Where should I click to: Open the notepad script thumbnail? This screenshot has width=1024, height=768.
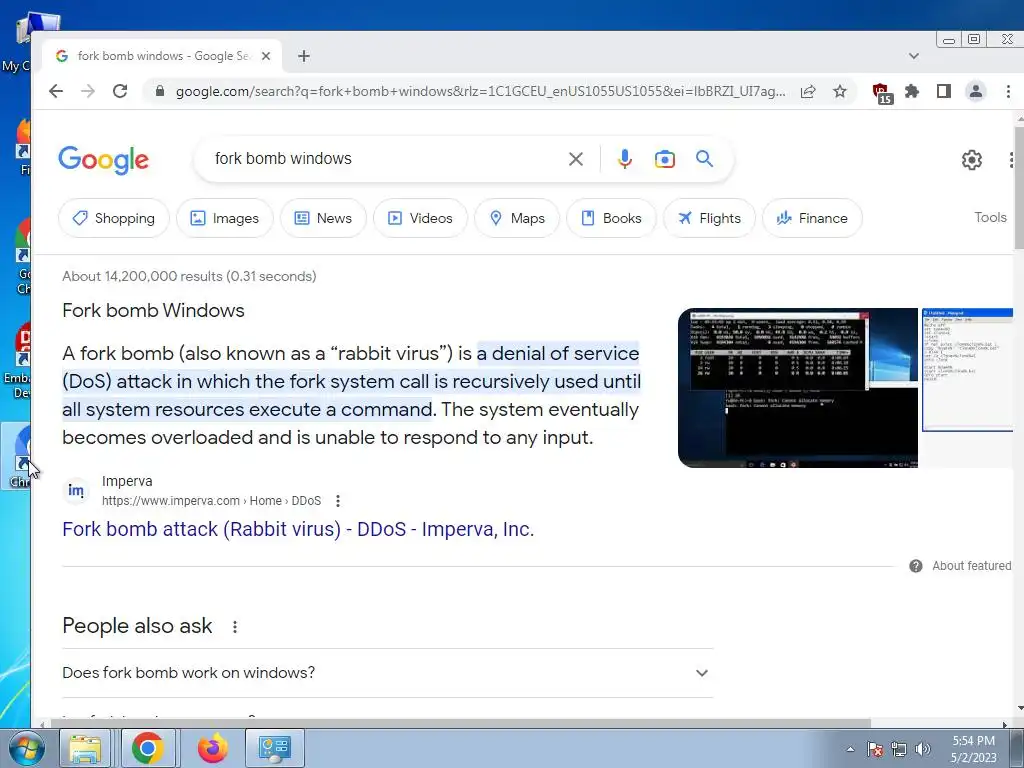click(968, 370)
